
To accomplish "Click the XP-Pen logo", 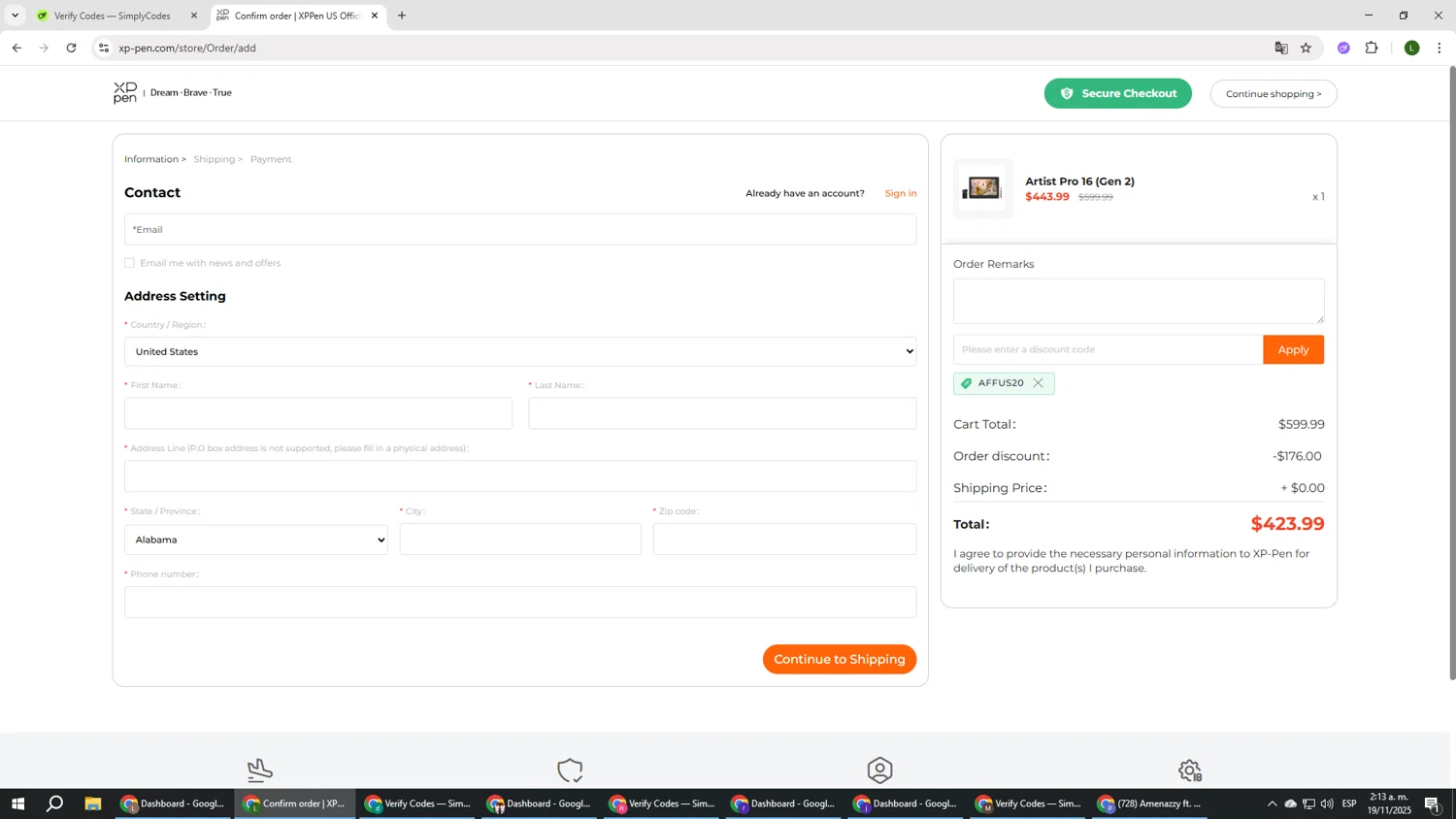I will pyautogui.click(x=125, y=92).
